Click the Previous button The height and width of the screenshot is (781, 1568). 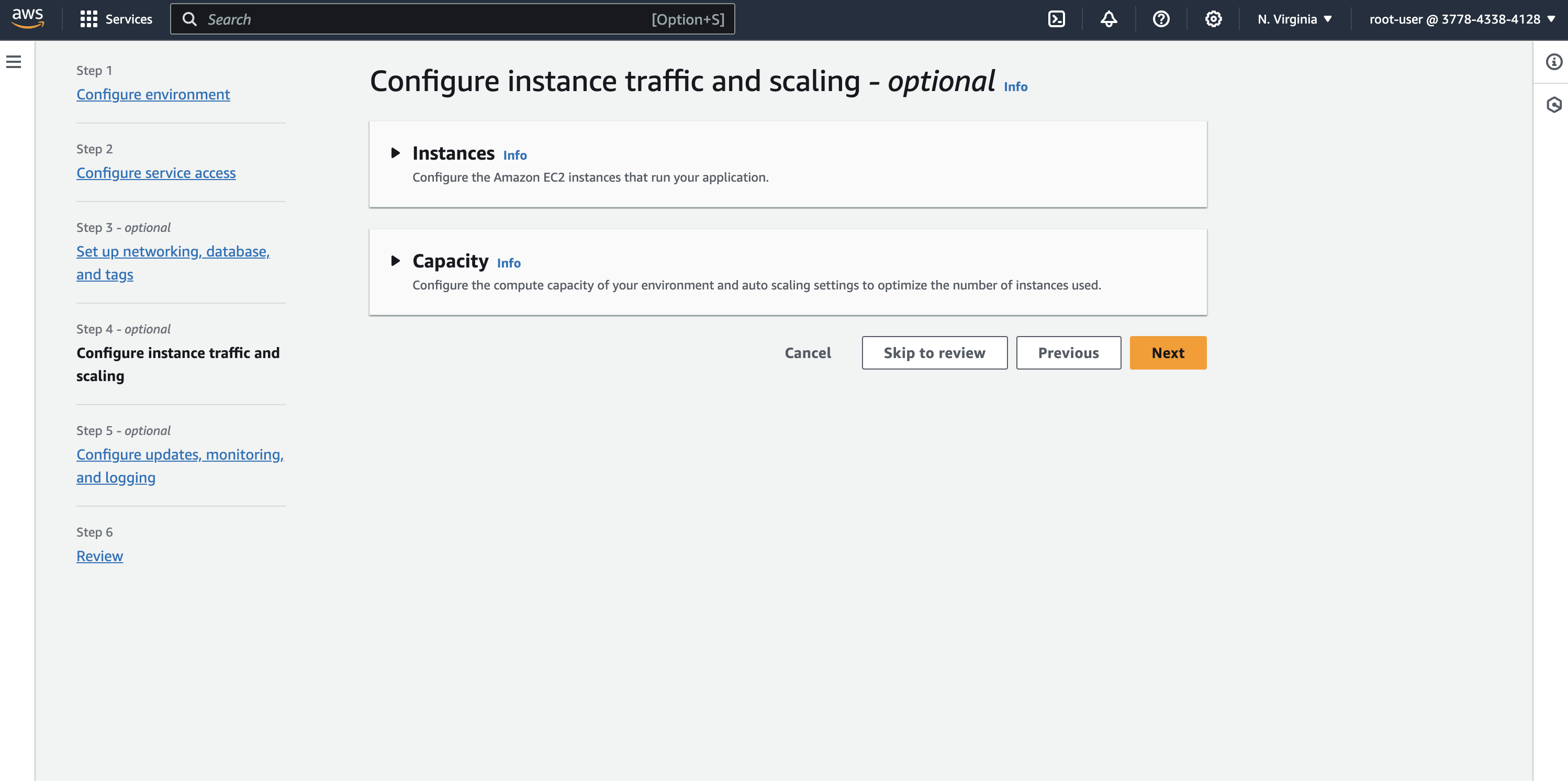tap(1068, 352)
